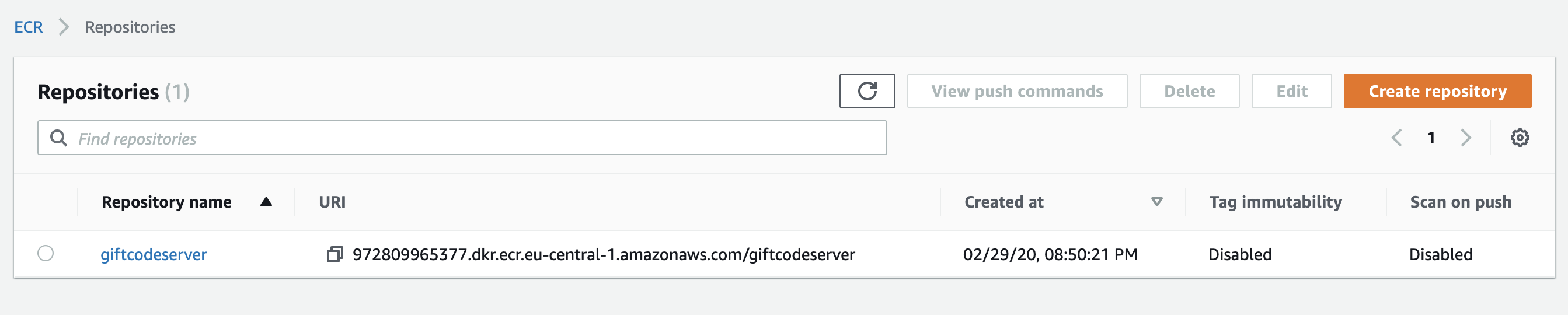
Task: Sort by Created at arrow
Action: [1156, 202]
